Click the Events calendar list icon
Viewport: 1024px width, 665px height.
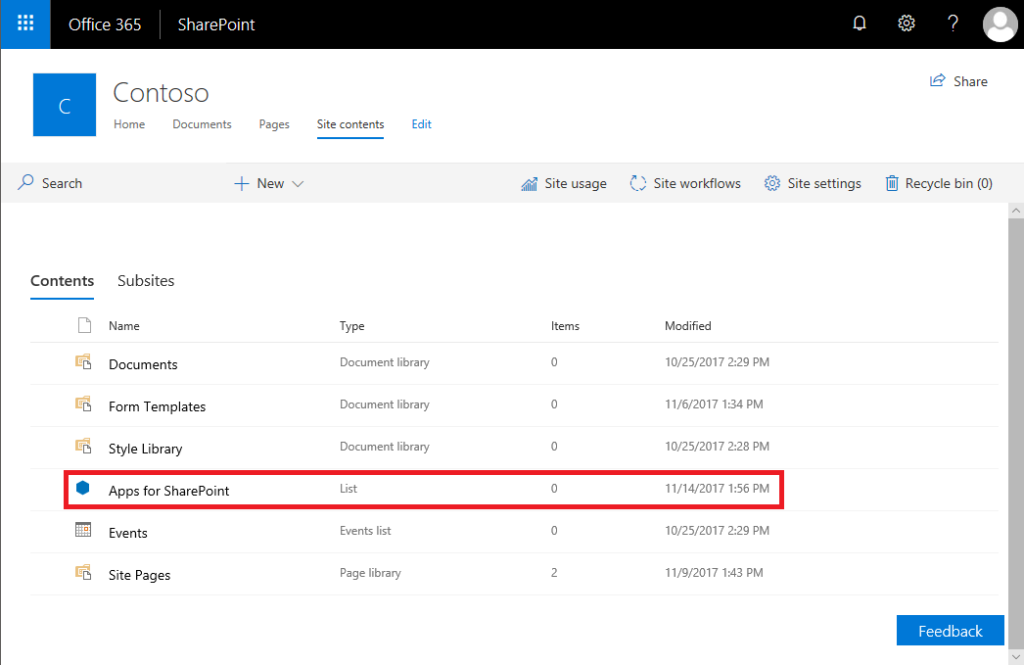[83, 530]
